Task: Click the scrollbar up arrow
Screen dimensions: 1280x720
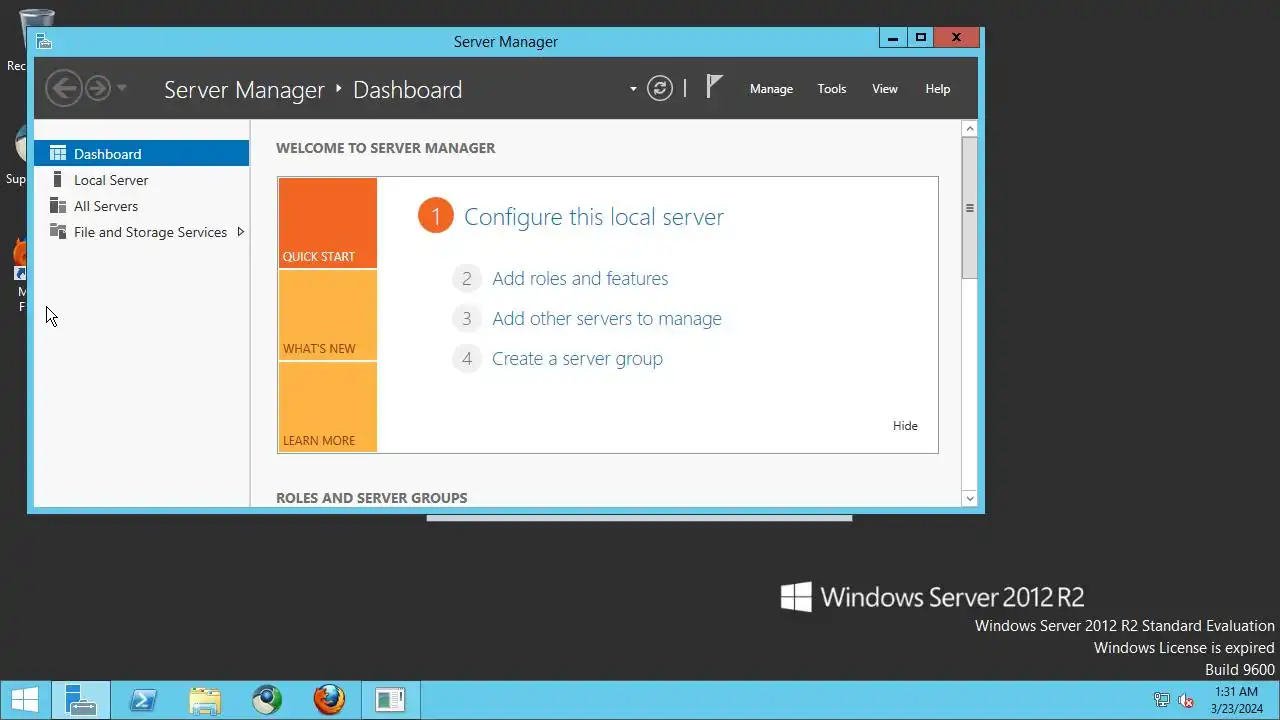Action: tap(969, 129)
